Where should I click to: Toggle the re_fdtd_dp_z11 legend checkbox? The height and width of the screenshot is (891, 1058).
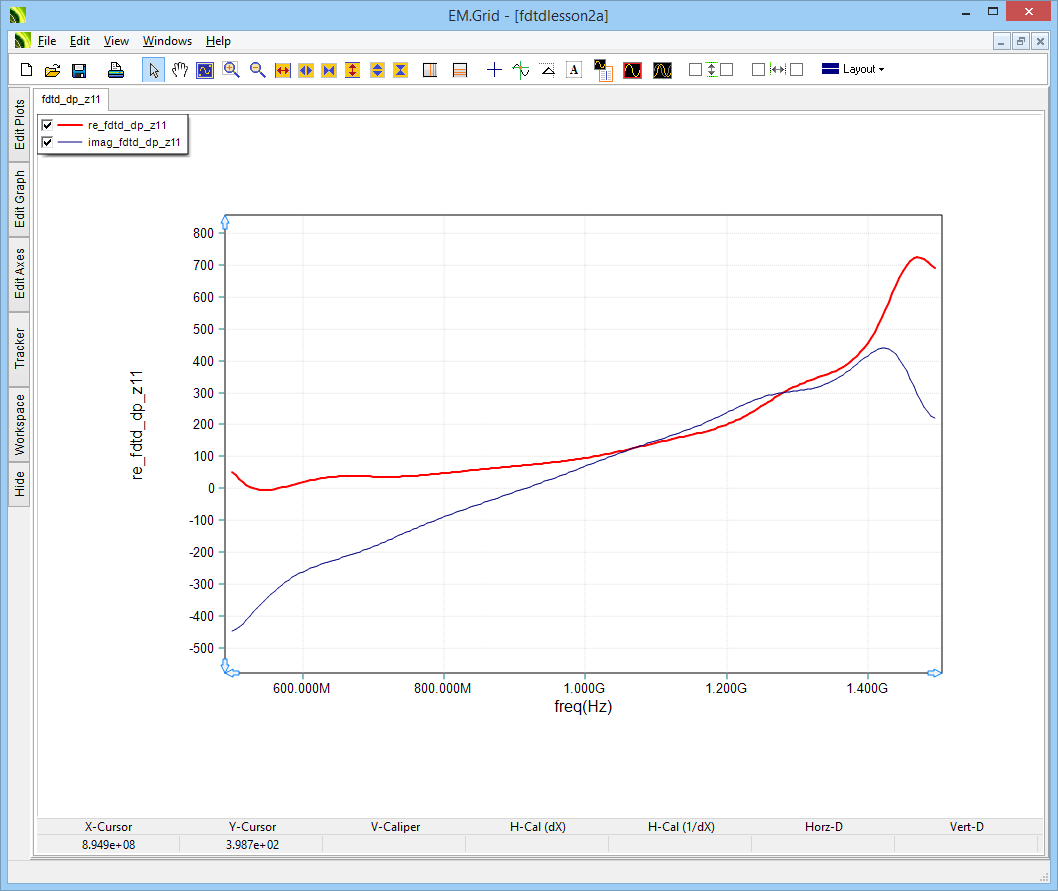tap(47, 125)
